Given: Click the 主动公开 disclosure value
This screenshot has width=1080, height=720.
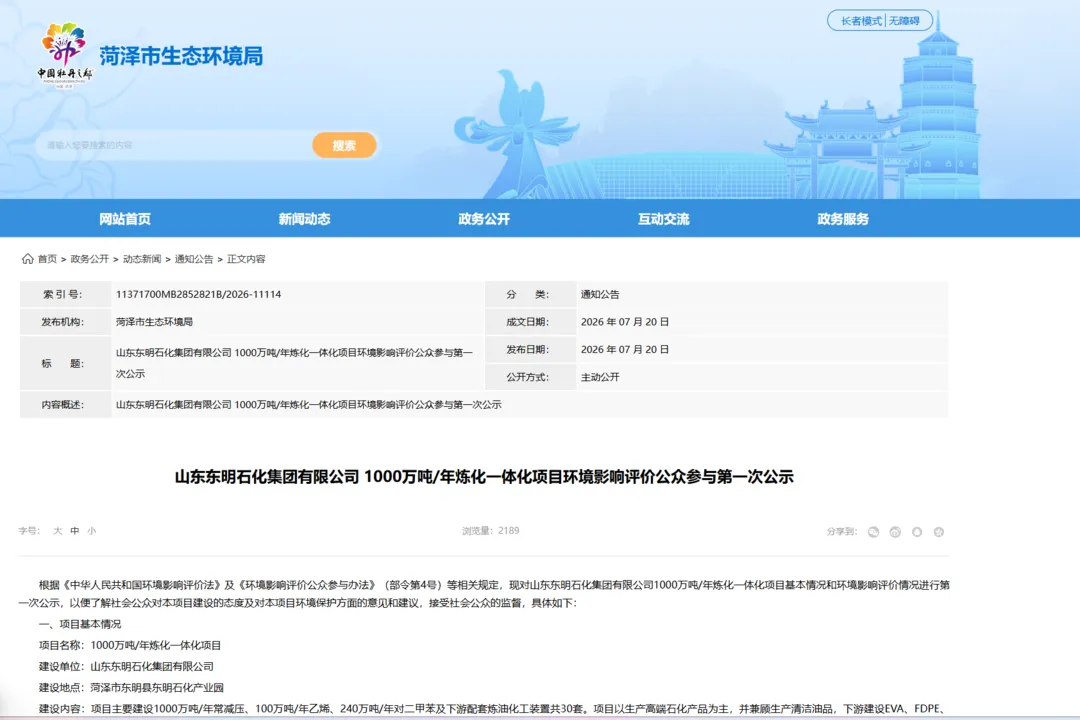Looking at the screenshot, I should (600, 377).
